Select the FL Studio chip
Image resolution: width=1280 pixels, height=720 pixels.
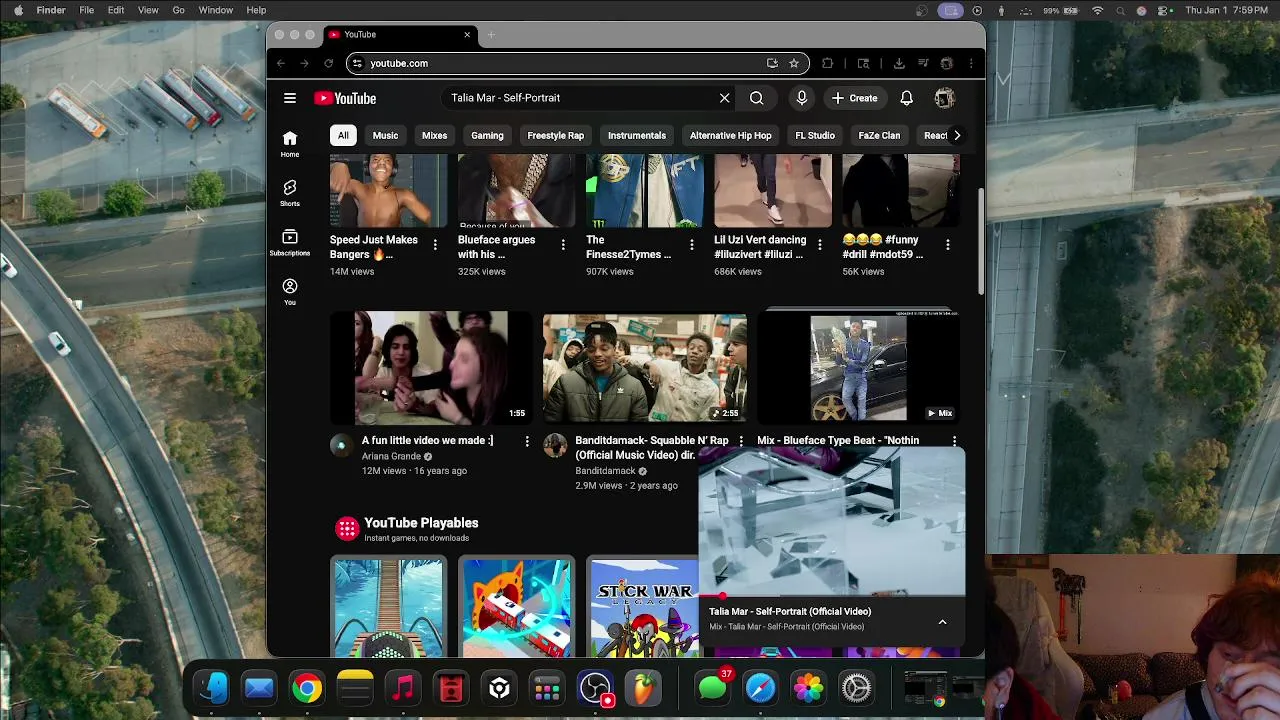click(815, 135)
